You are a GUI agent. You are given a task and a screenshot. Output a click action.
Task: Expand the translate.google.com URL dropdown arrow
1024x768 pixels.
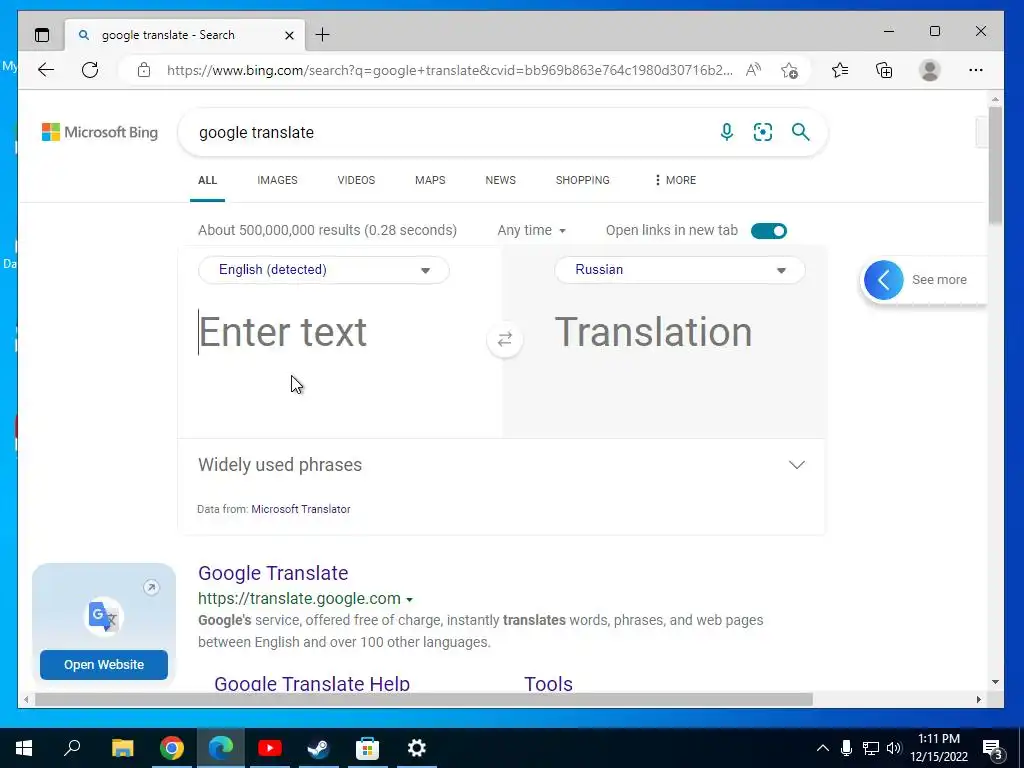(409, 600)
